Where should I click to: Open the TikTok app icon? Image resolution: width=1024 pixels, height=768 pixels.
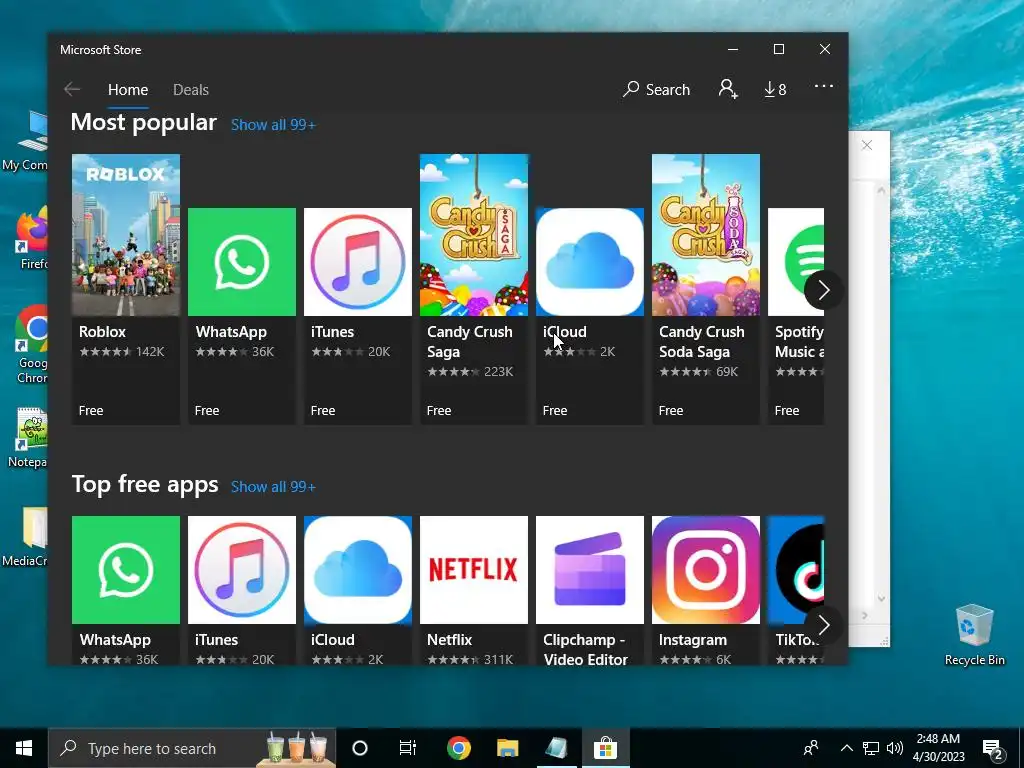point(796,570)
